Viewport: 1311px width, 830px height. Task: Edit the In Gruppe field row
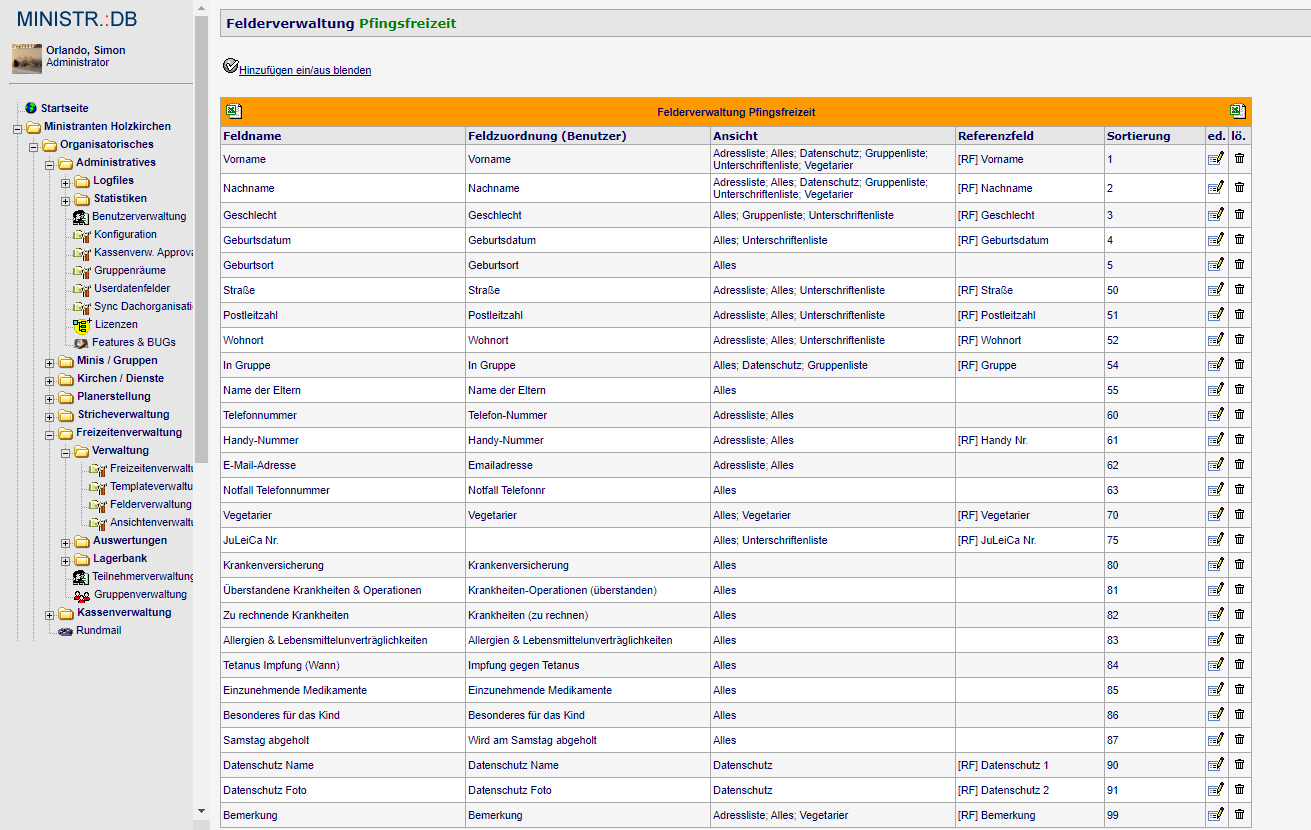click(1216, 364)
